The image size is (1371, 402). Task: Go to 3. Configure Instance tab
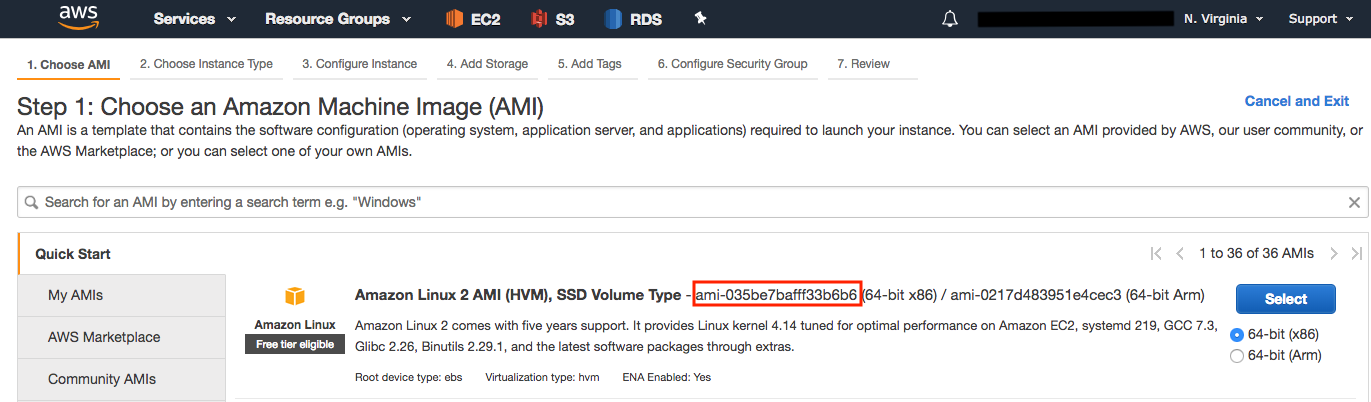coord(360,64)
